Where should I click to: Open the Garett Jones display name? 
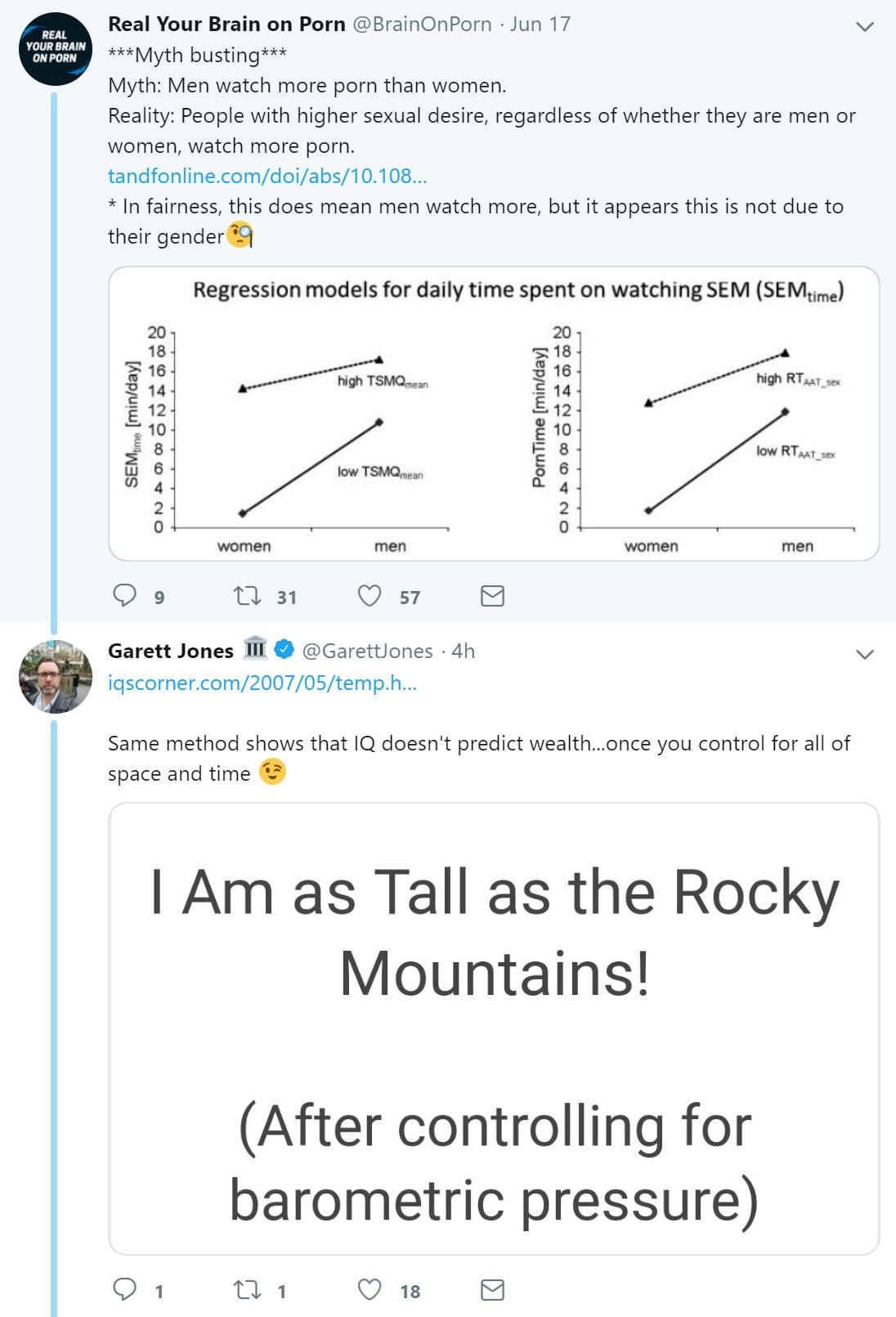point(171,651)
